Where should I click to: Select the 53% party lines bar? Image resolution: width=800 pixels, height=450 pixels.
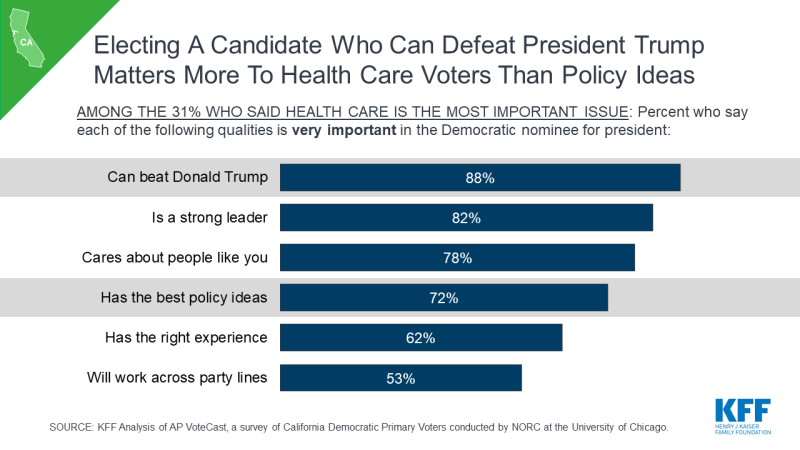401,378
